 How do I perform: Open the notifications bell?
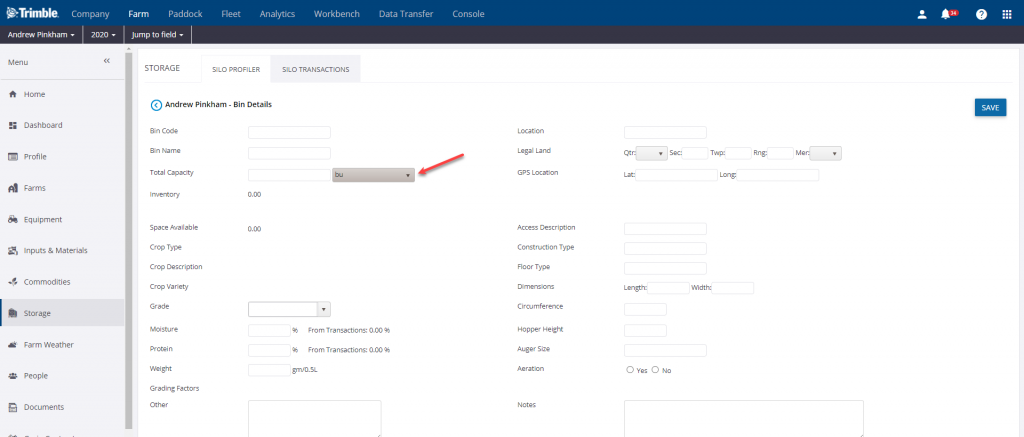click(946, 14)
